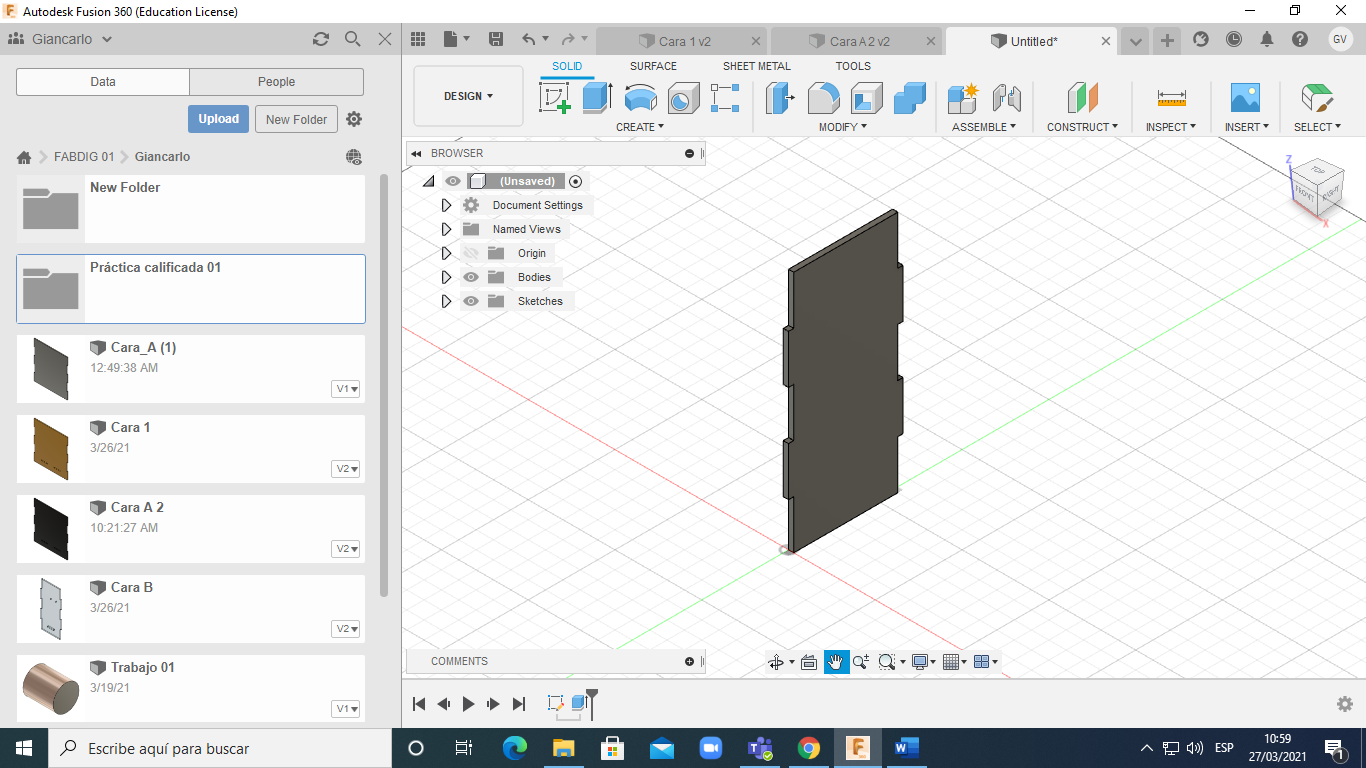Click the Joint tool in Assemble

coord(1006,98)
